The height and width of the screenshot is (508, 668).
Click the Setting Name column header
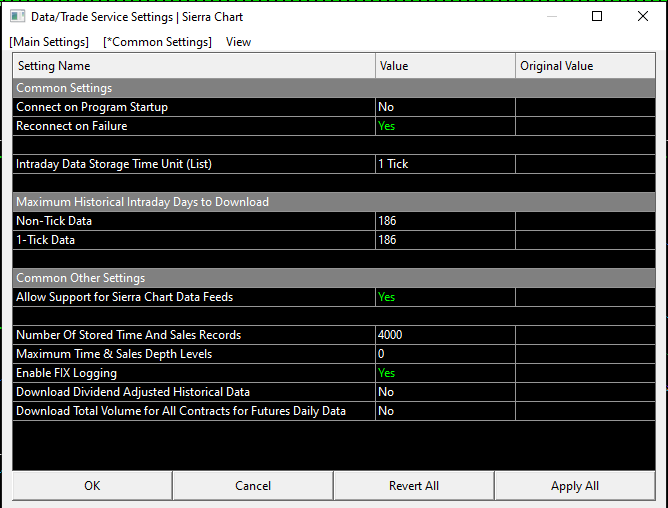194,66
